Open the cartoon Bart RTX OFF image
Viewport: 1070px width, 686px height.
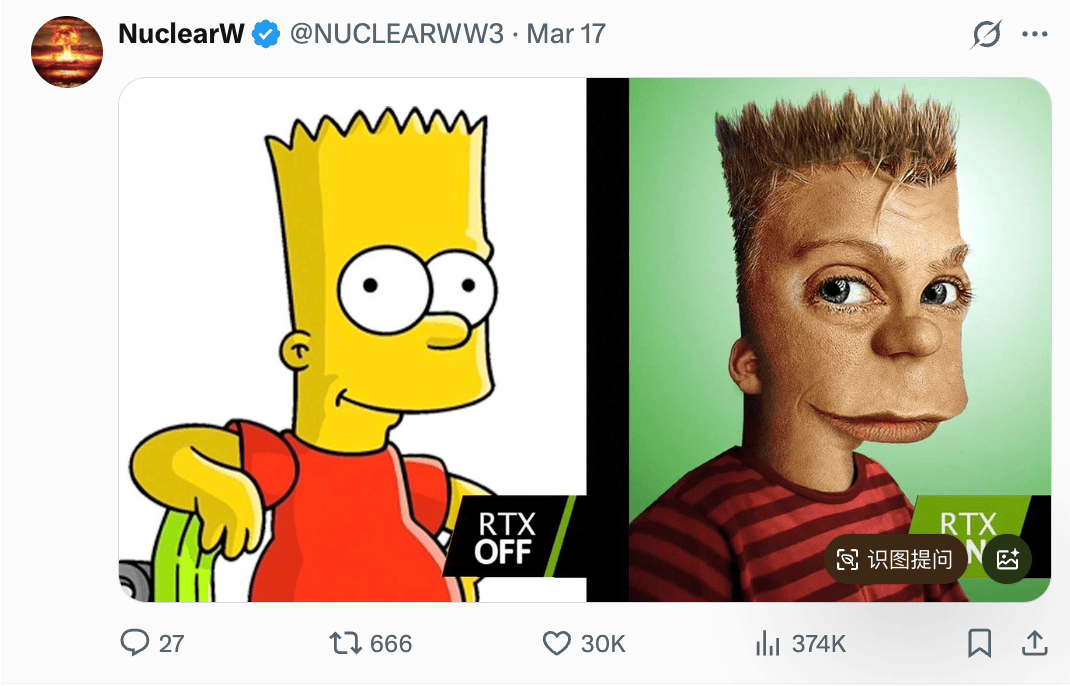click(x=352, y=340)
